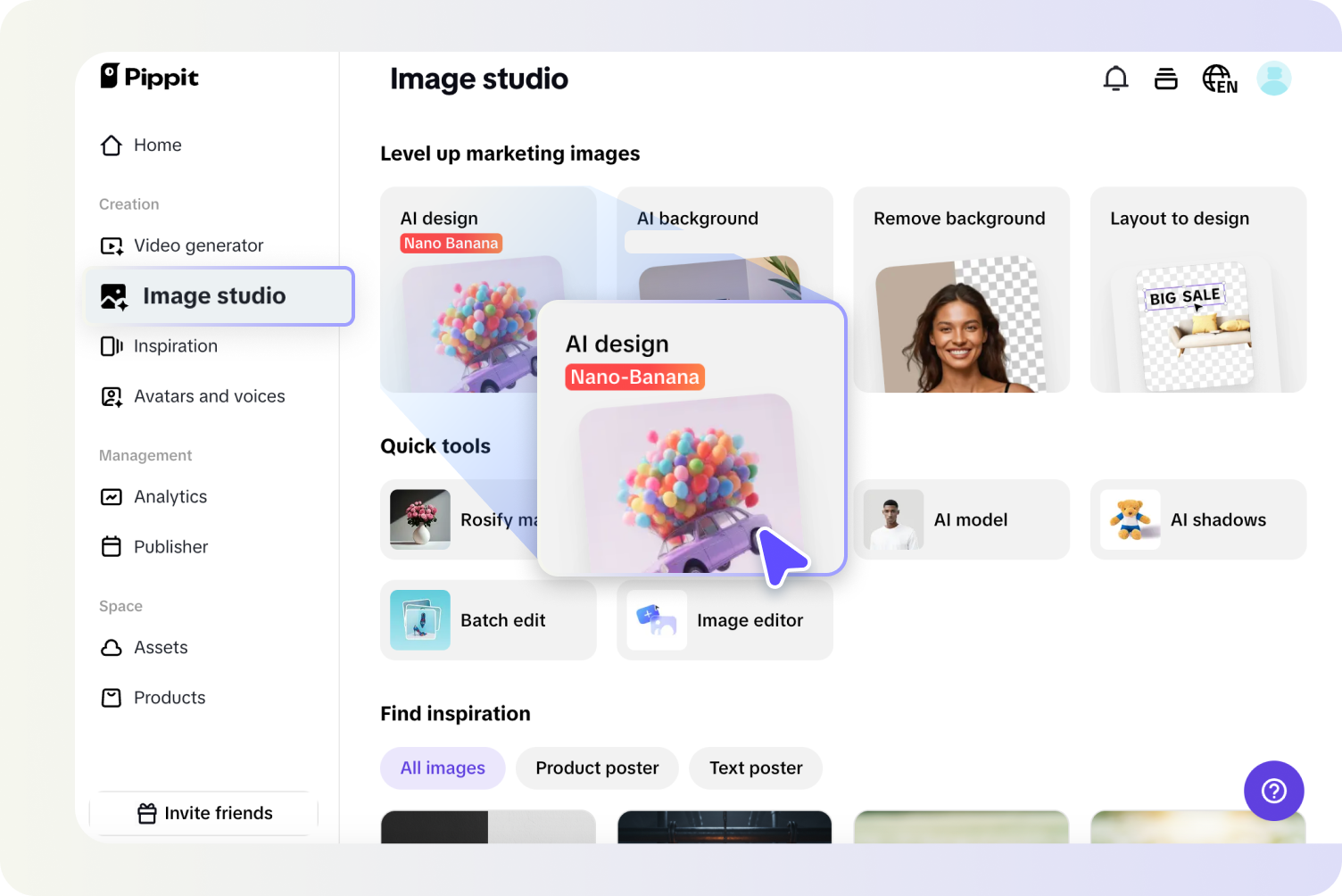Select the Text poster filter tab
The width and height of the screenshot is (1342, 896).
click(x=755, y=767)
